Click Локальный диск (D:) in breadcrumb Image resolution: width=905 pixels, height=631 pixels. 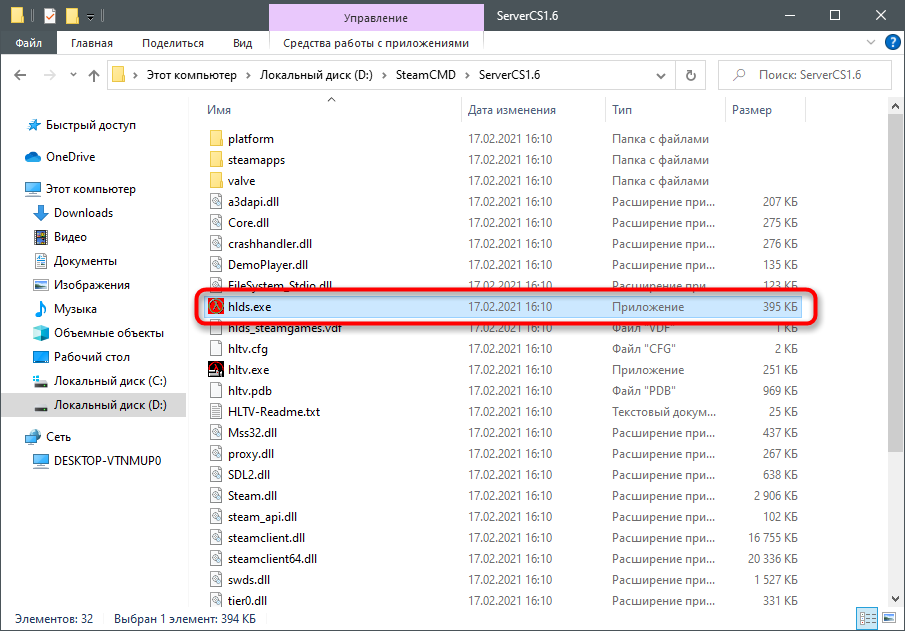316,75
